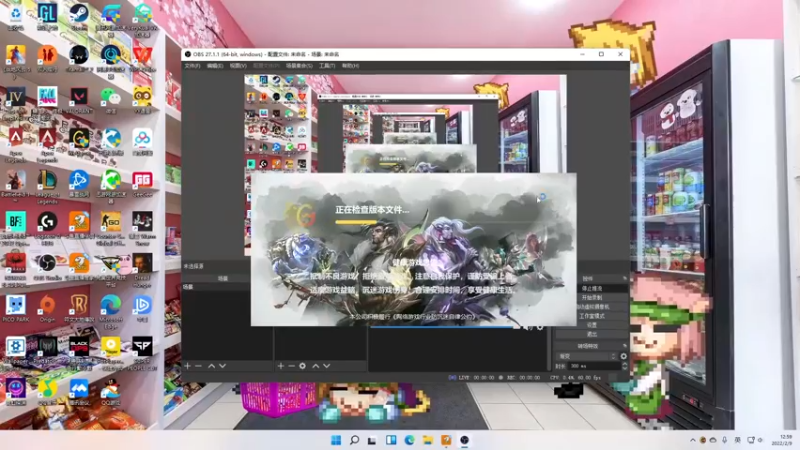Viewport: 800px width, 450px height.
Task: Move source down with arrow in Sources panel
Action: (x=327, y=366)
